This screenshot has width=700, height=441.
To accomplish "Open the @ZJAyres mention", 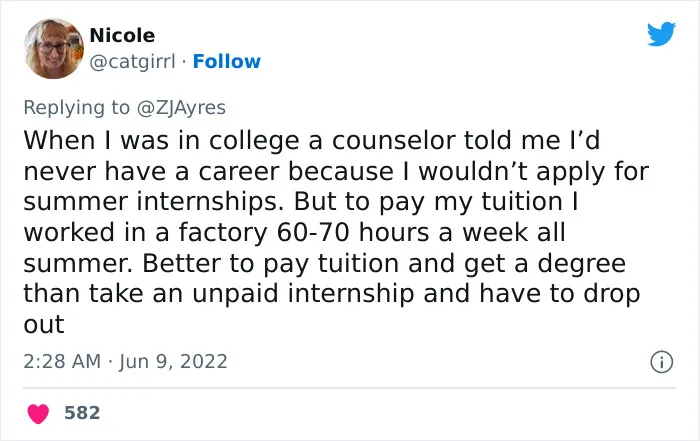I will tap(181, 108).
